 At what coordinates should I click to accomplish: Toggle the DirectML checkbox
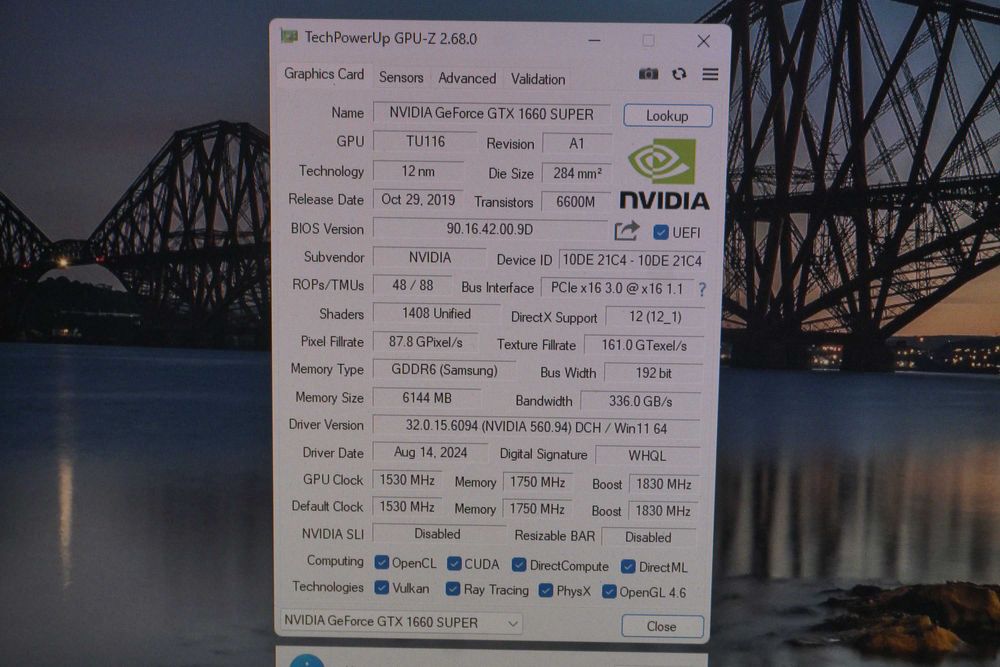coord(628,566)
